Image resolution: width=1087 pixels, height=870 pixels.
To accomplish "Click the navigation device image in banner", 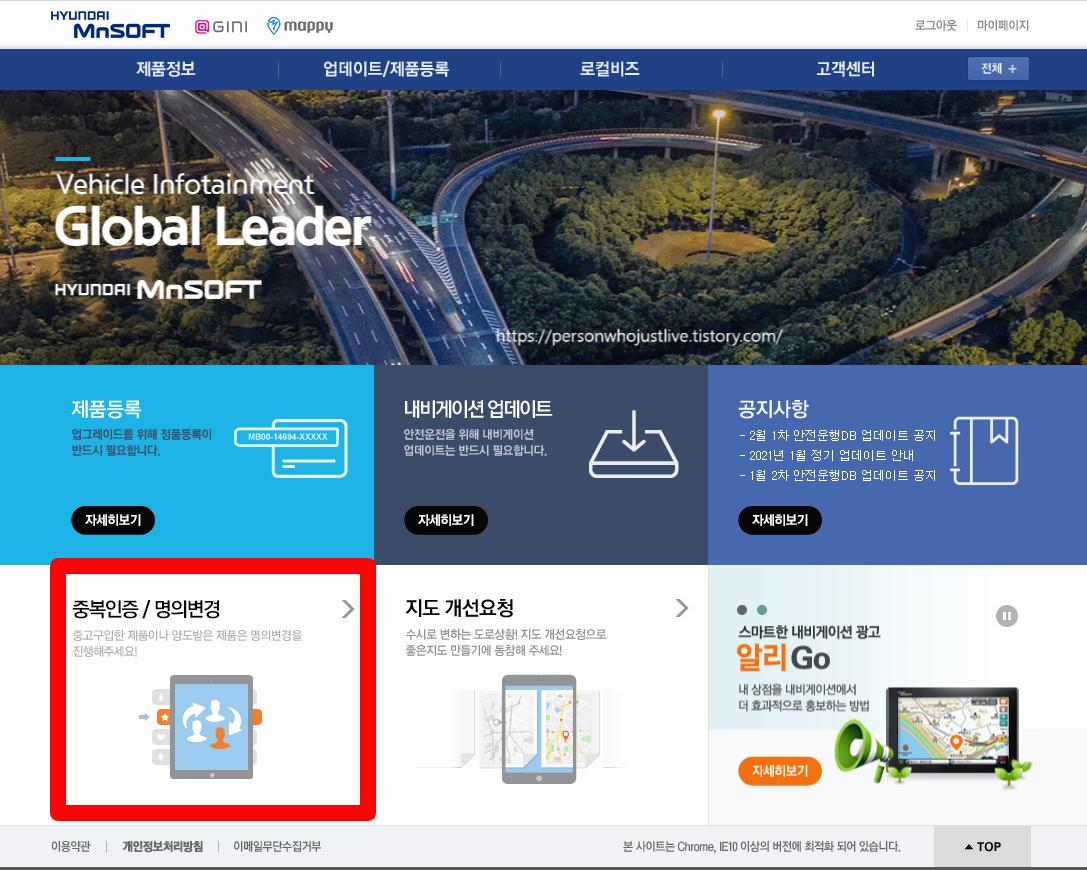I will (x=953, y=728).
